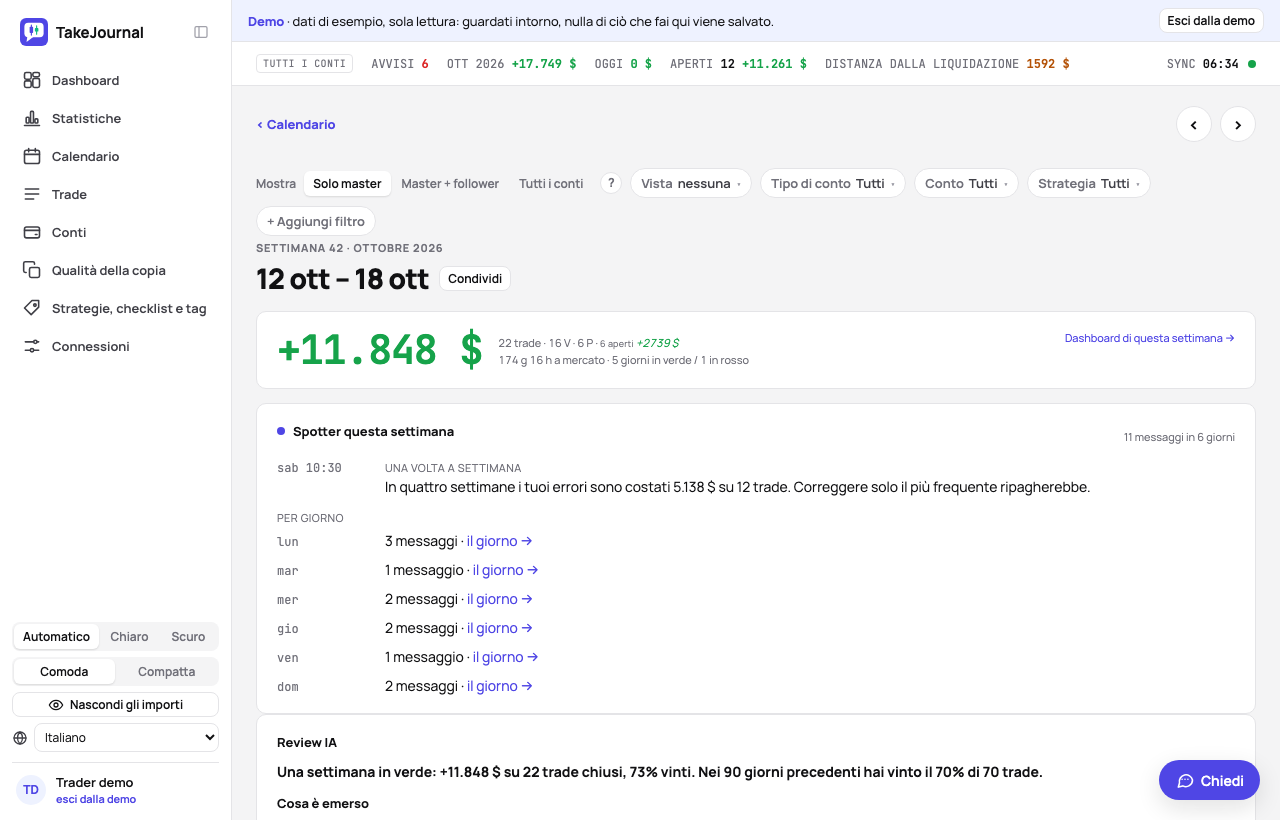Open il giorno link for ven
This screenshot has width=1280, height=820.
505,657
